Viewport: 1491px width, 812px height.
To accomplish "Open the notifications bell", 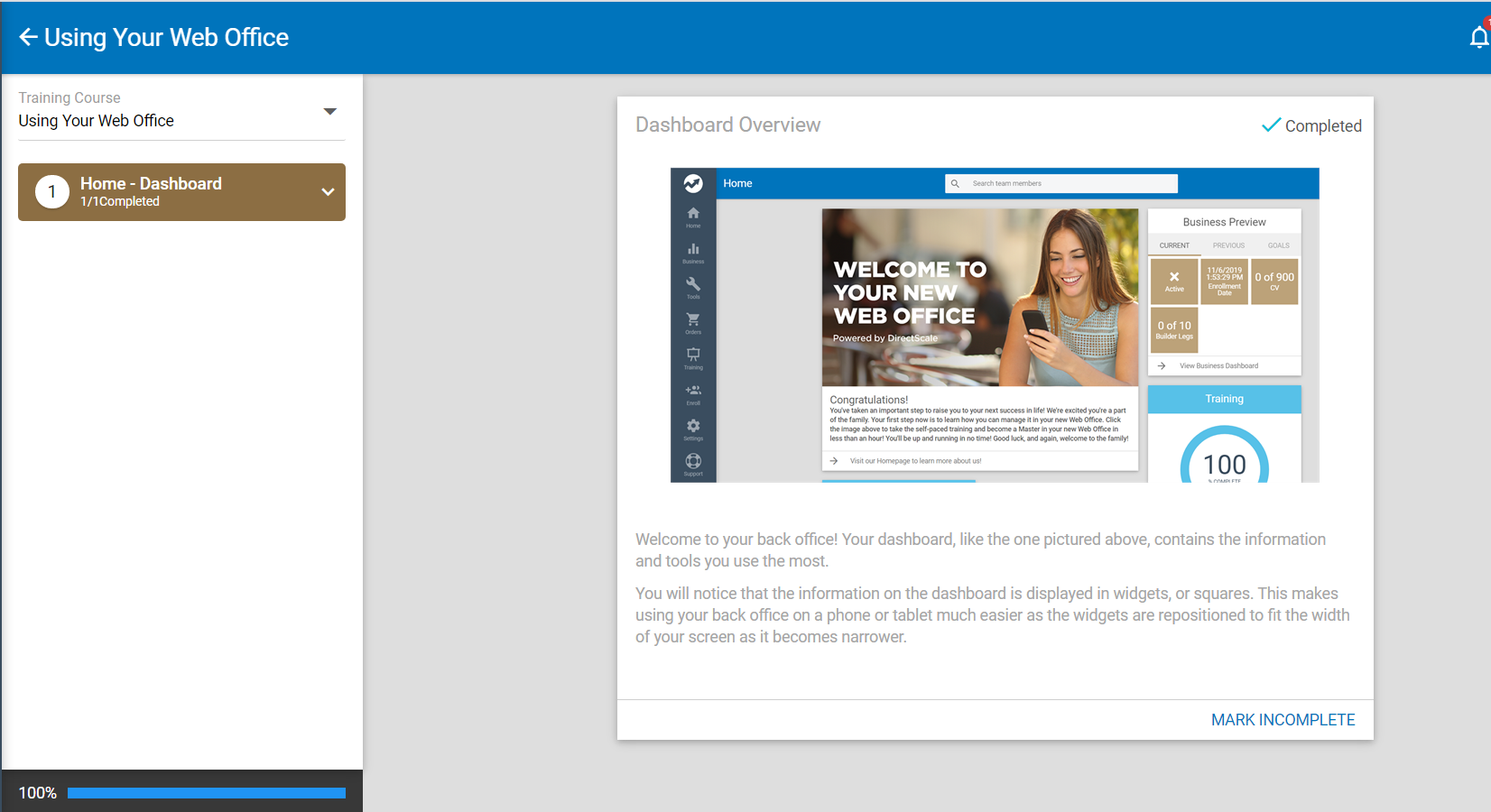I will tap(1478, 37).
